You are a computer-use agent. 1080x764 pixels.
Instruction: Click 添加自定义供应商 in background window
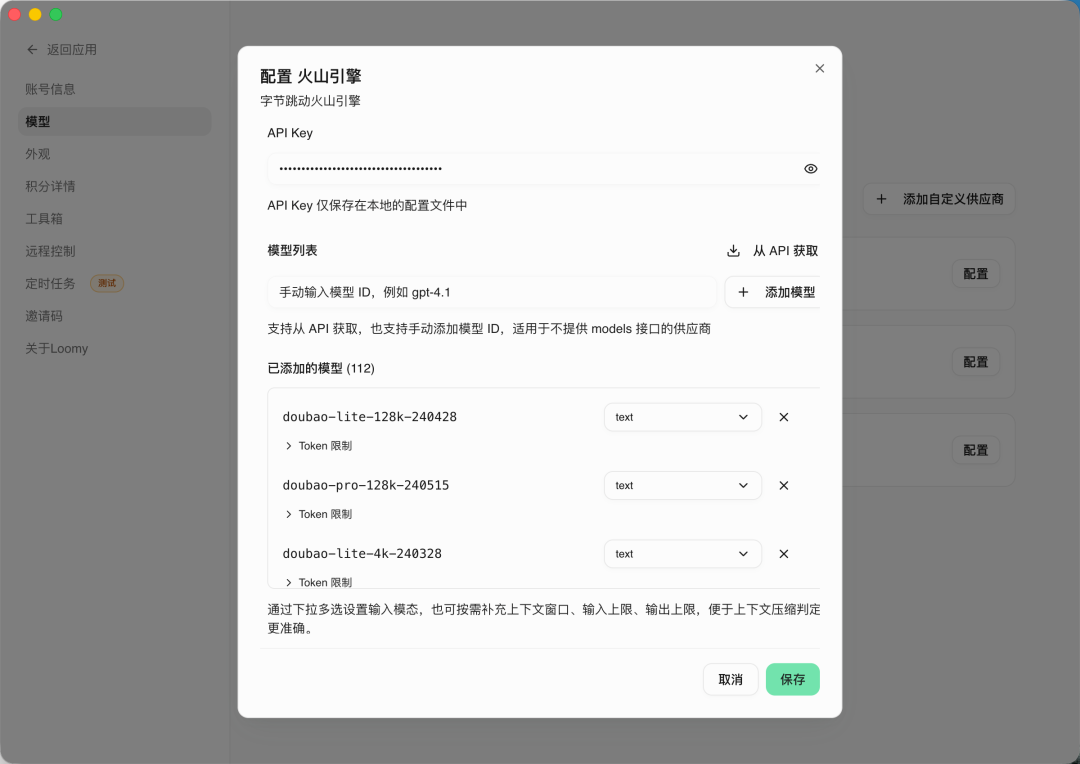[x=939, y=199]
